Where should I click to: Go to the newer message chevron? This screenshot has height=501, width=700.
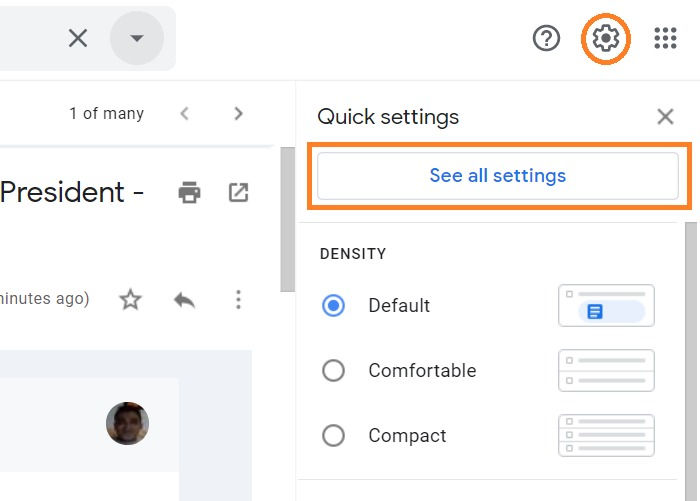pos(184,114)
